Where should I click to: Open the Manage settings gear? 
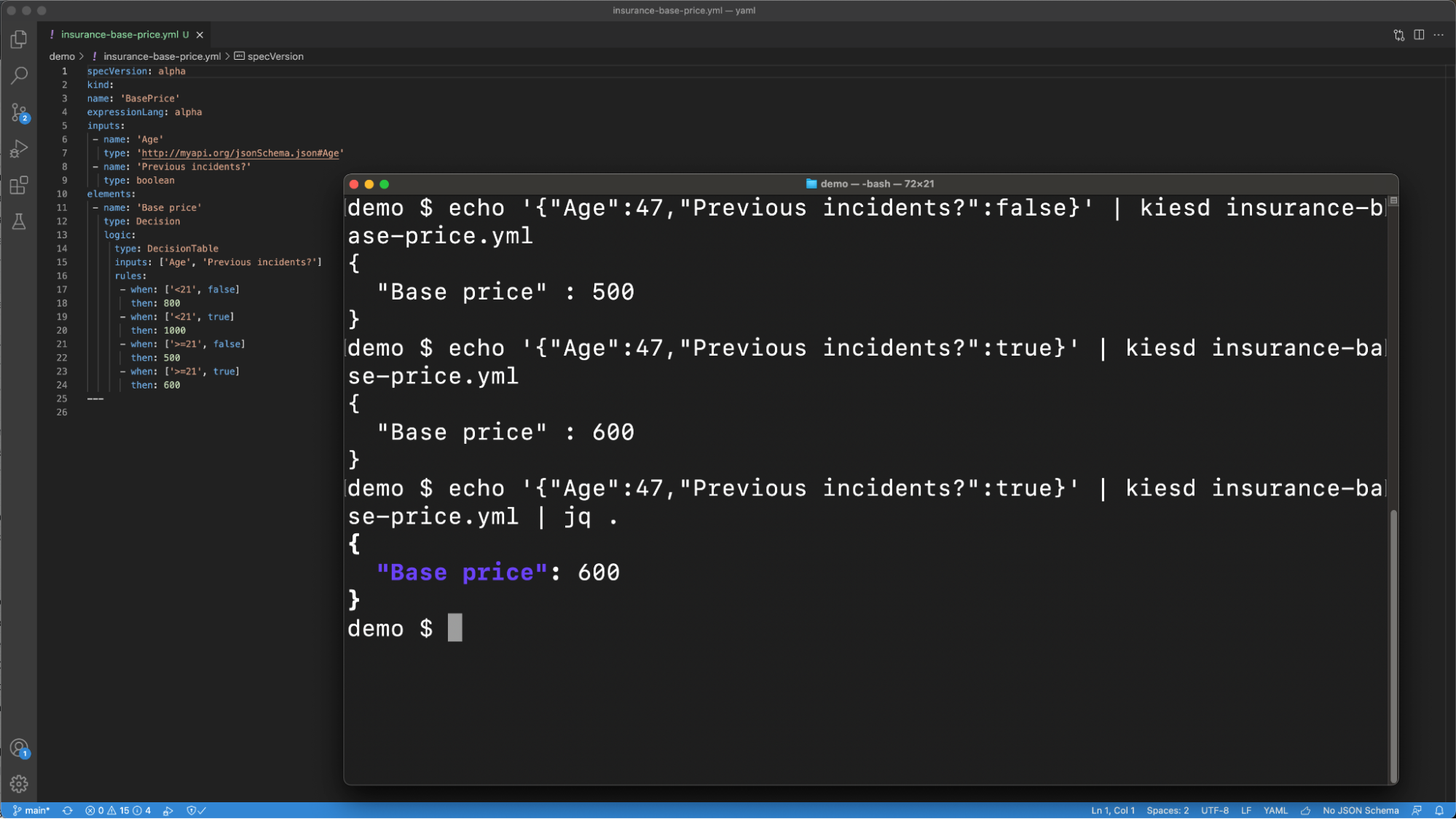coord(19,784)
